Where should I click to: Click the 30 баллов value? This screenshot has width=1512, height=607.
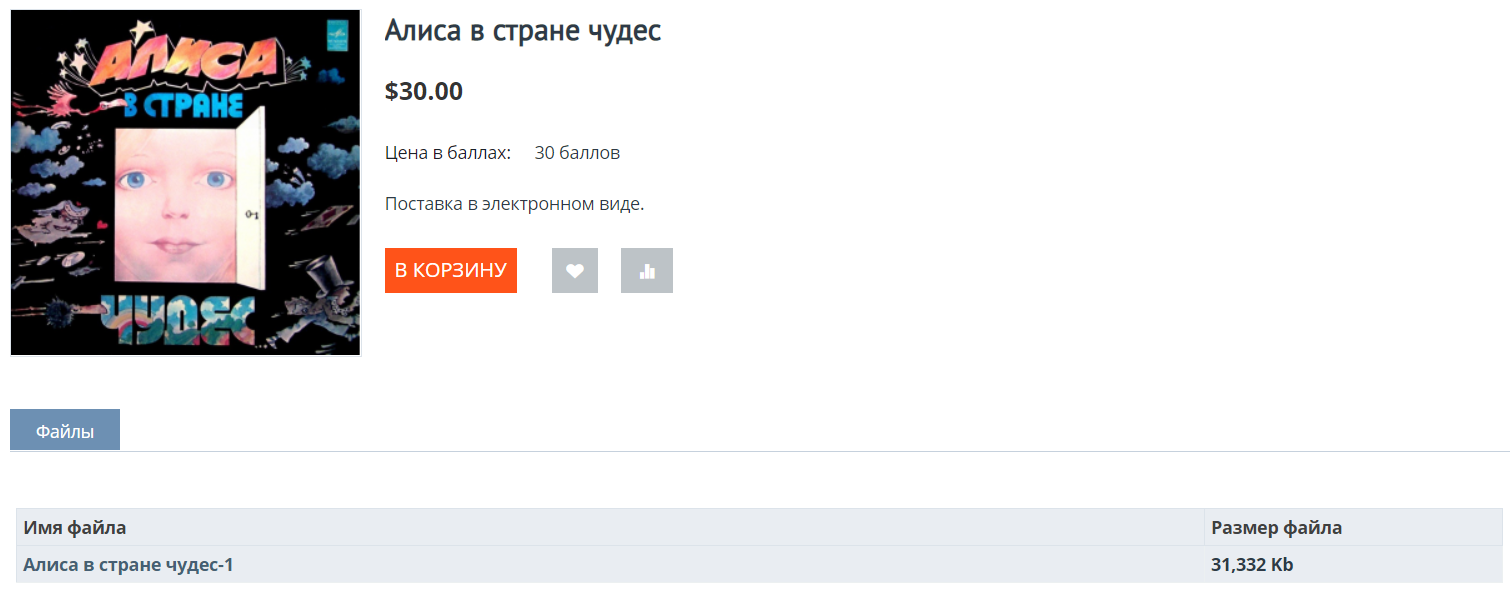click(577, 153)
